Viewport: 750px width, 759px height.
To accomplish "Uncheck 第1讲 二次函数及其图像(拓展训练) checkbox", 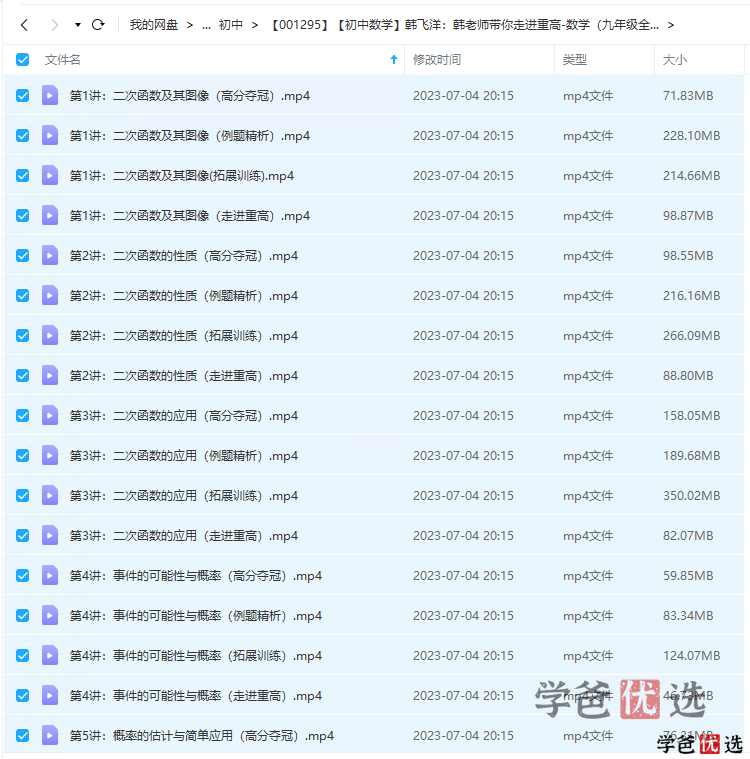I will tap(22, 175).
